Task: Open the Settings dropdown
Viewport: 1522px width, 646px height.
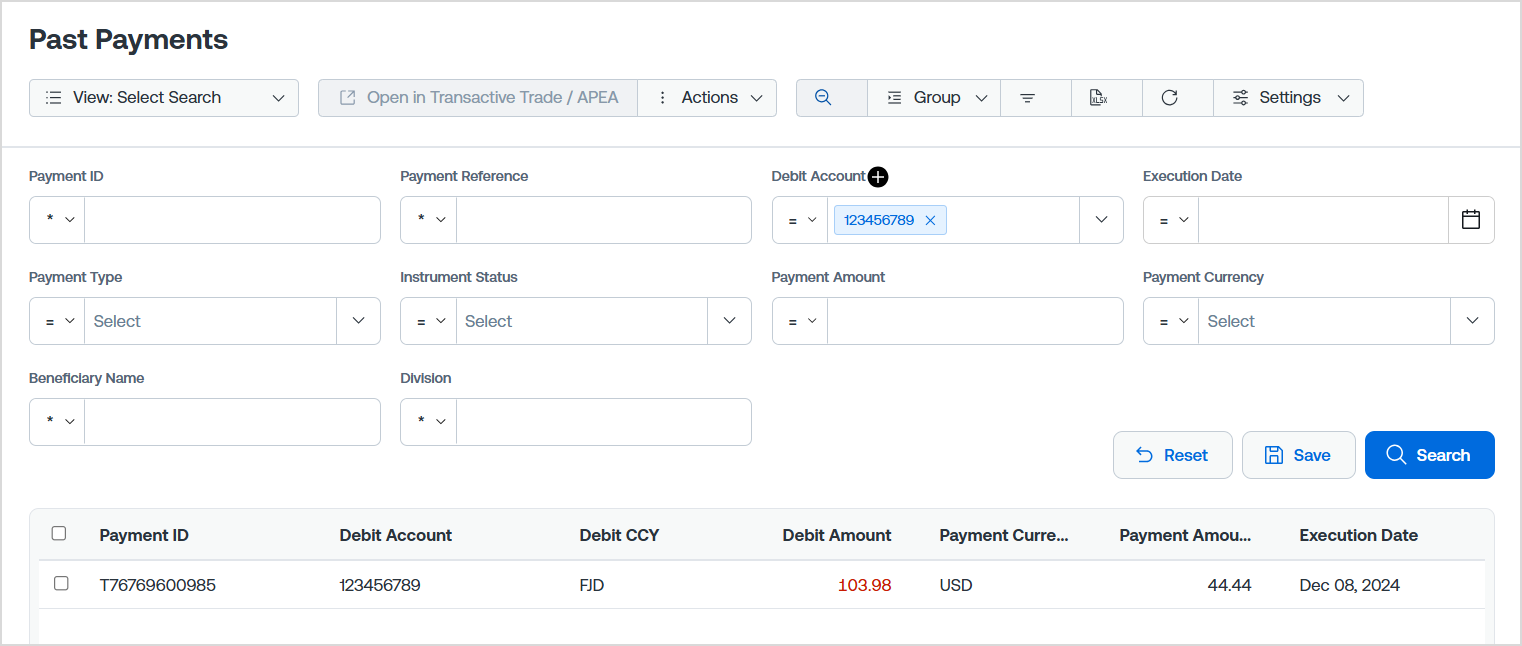Action: (x=1289, y=98)
